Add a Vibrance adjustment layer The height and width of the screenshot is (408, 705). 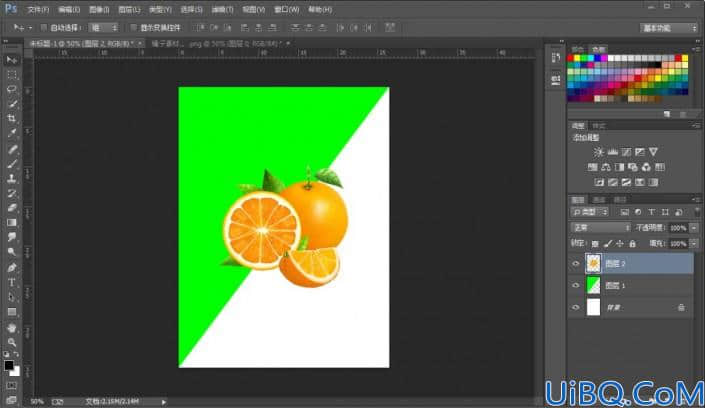(x=653, y=152)
